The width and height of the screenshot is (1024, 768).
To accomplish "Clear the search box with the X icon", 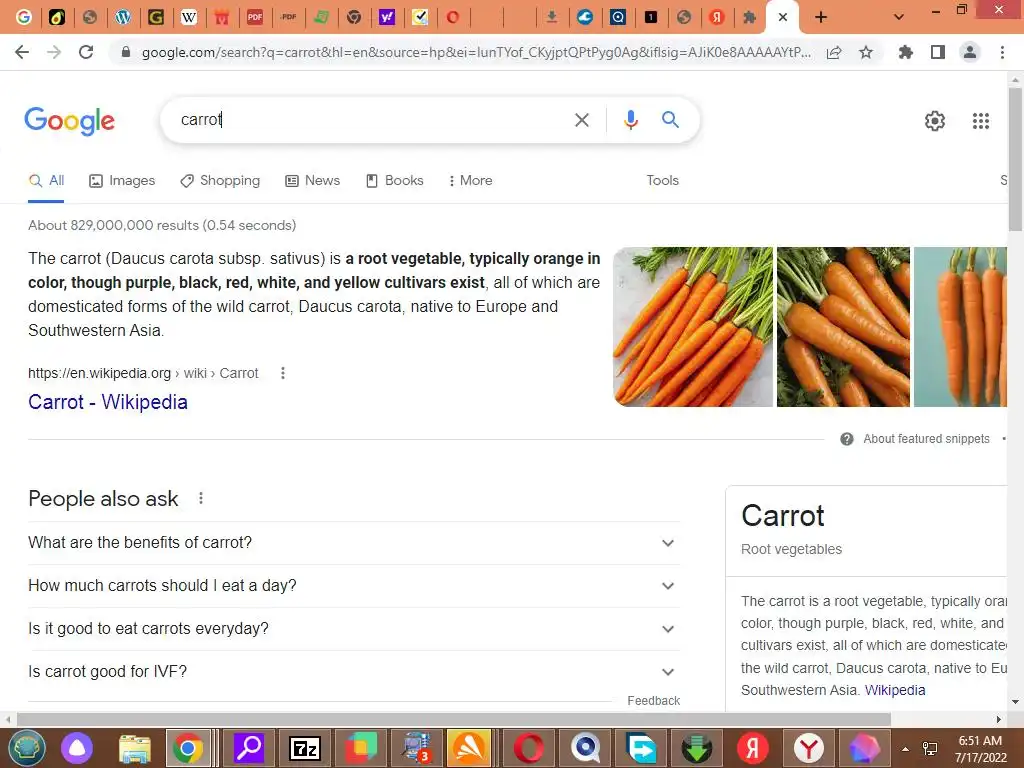I will (581, 120).
